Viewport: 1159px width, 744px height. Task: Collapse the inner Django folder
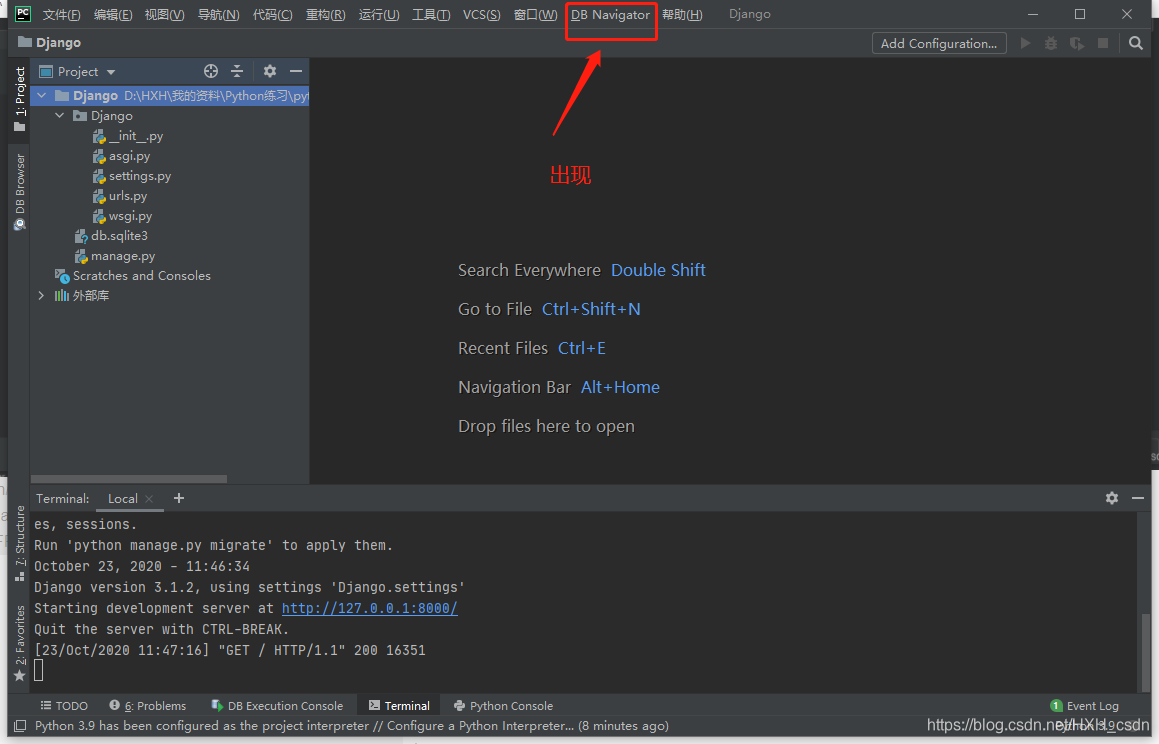click(60, 115)
